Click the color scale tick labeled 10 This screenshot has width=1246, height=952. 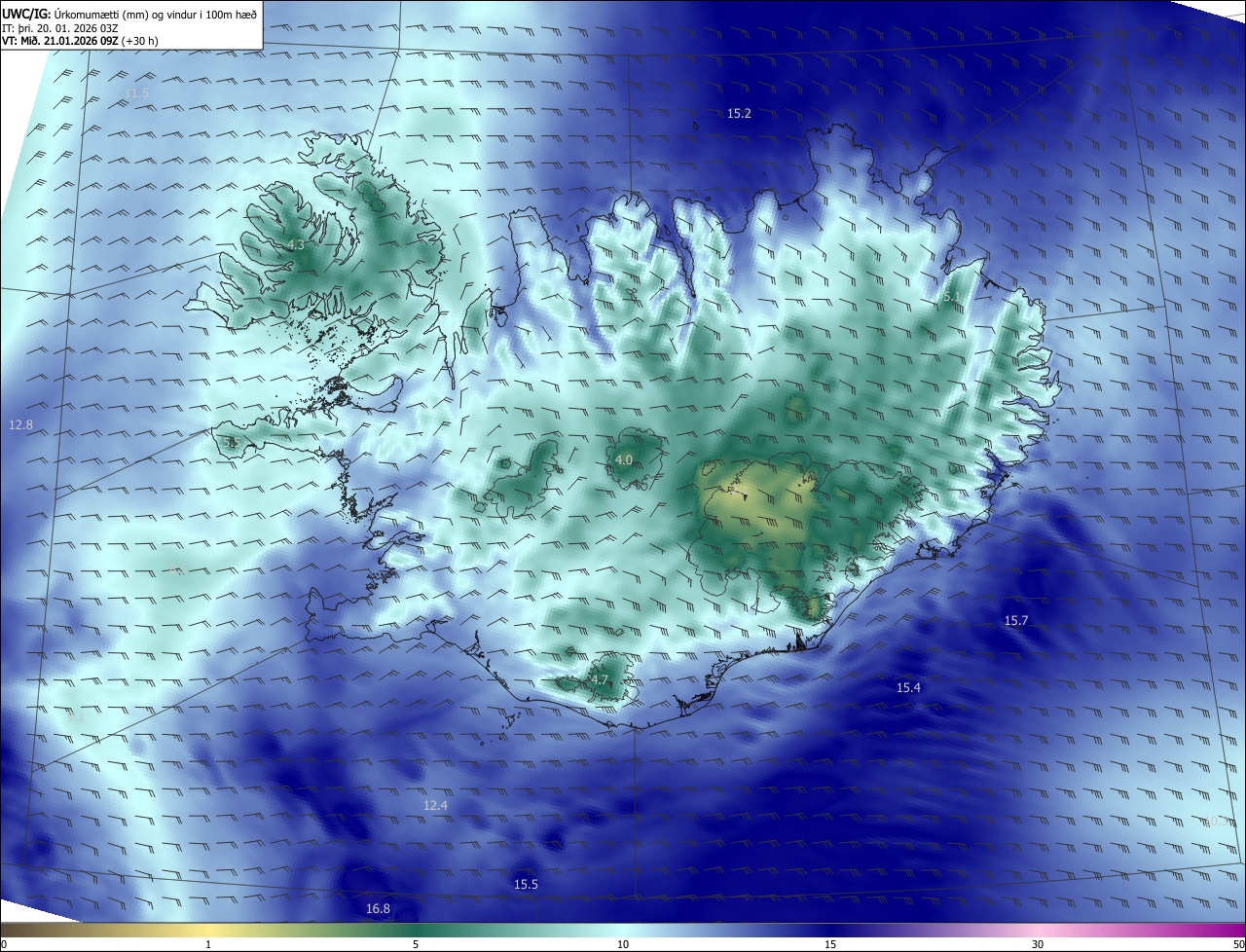623,944
